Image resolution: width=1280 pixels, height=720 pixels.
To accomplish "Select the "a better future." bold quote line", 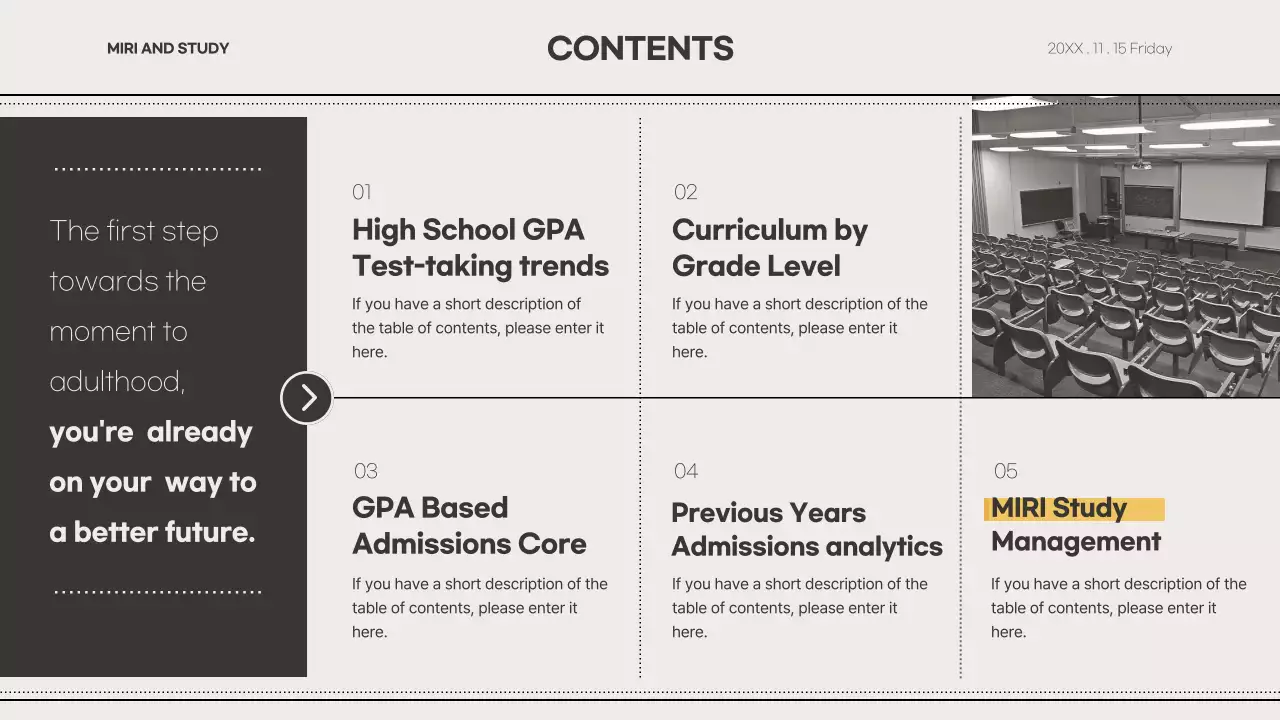I will pyautogui.click(x=152, y=532).
